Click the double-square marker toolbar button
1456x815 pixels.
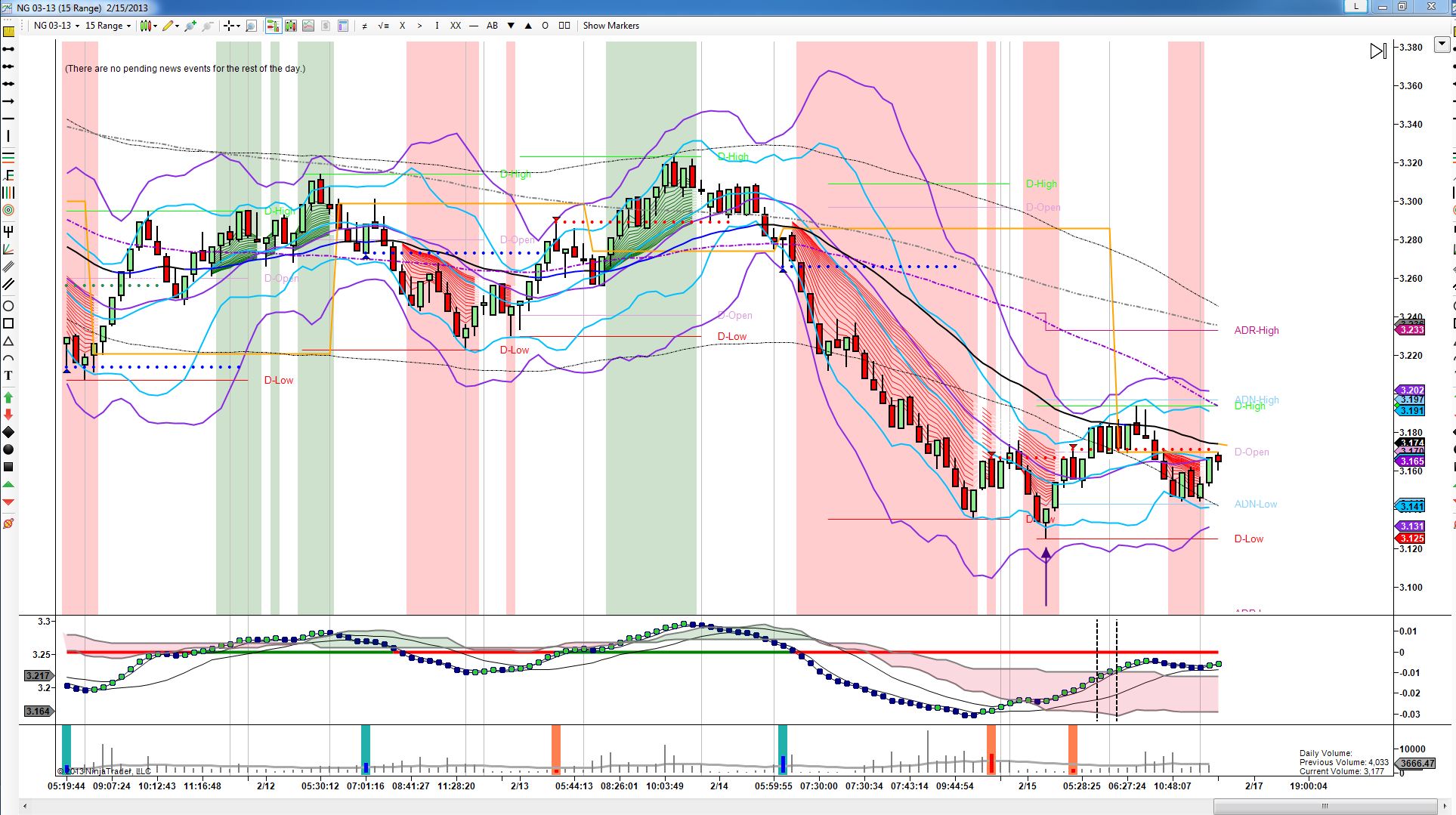[564, 26]
